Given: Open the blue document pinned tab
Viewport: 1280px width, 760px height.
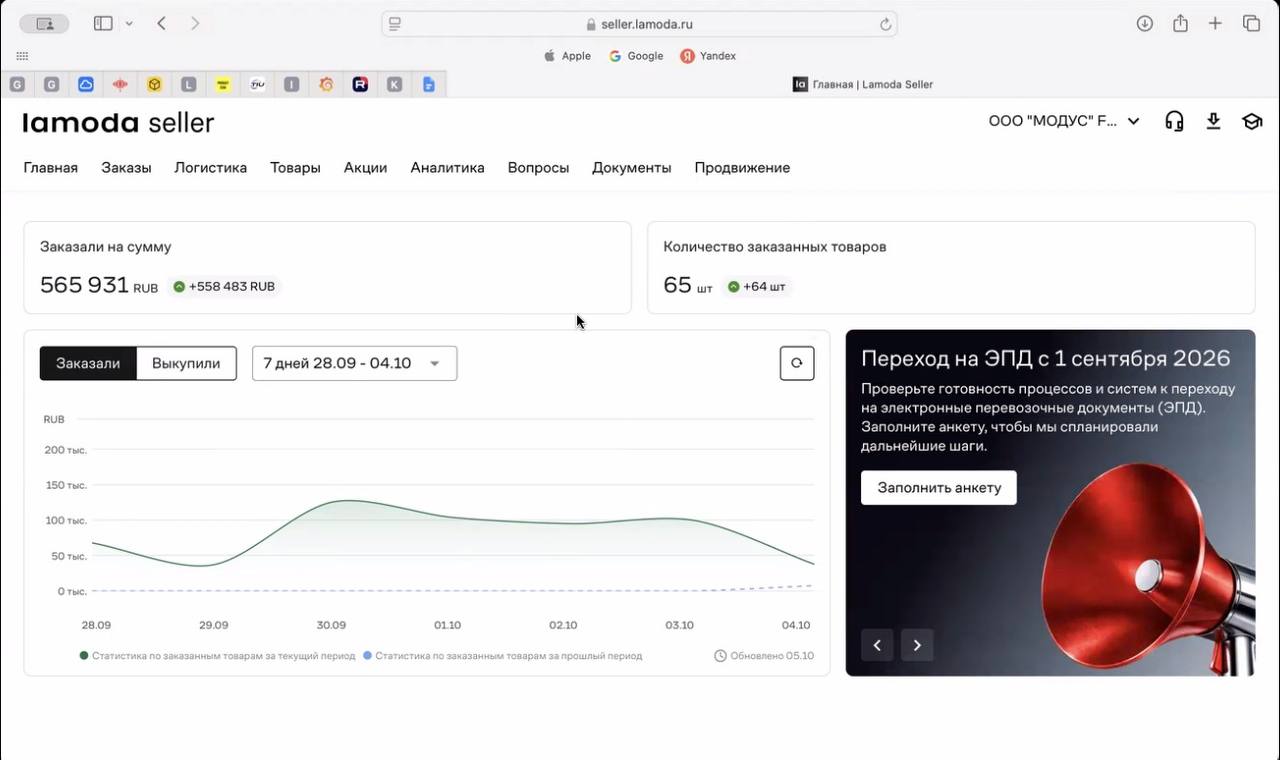Looking at the screenshot, I should (429, 85).
